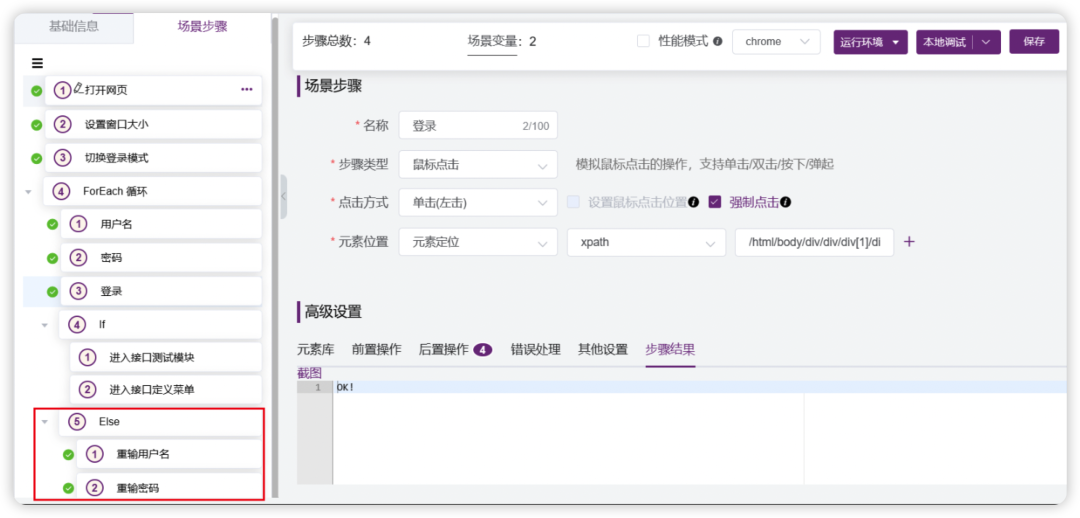Select the 重输密码 step
This screenshot has width=1080, height=518.
169,488
